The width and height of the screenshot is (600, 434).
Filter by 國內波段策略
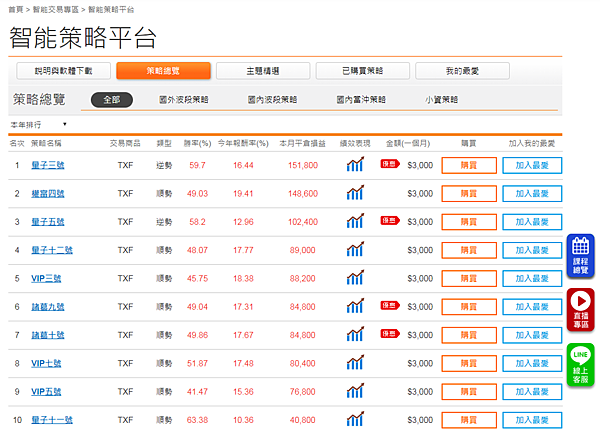pyautogui.click(x=272, y=100)
